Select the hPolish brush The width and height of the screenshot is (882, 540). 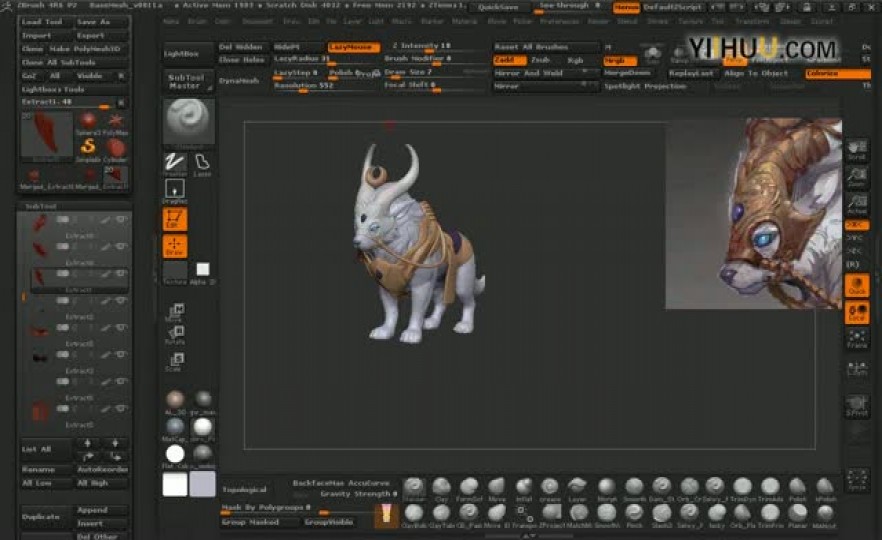point(825,489)
